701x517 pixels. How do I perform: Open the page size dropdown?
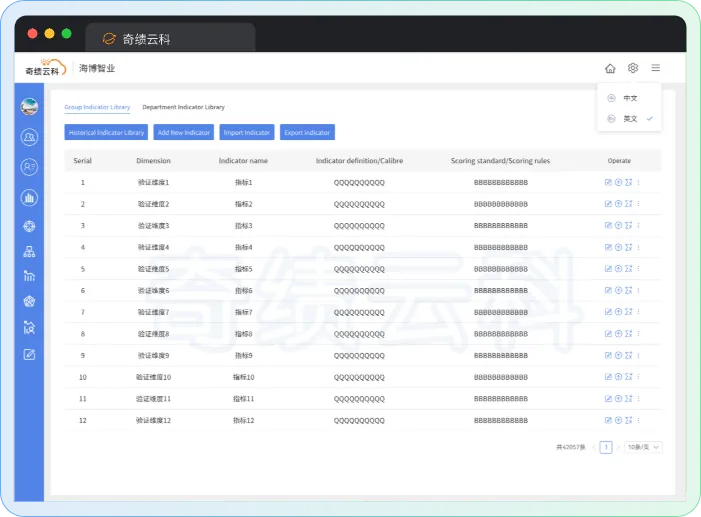pos(643,447)
